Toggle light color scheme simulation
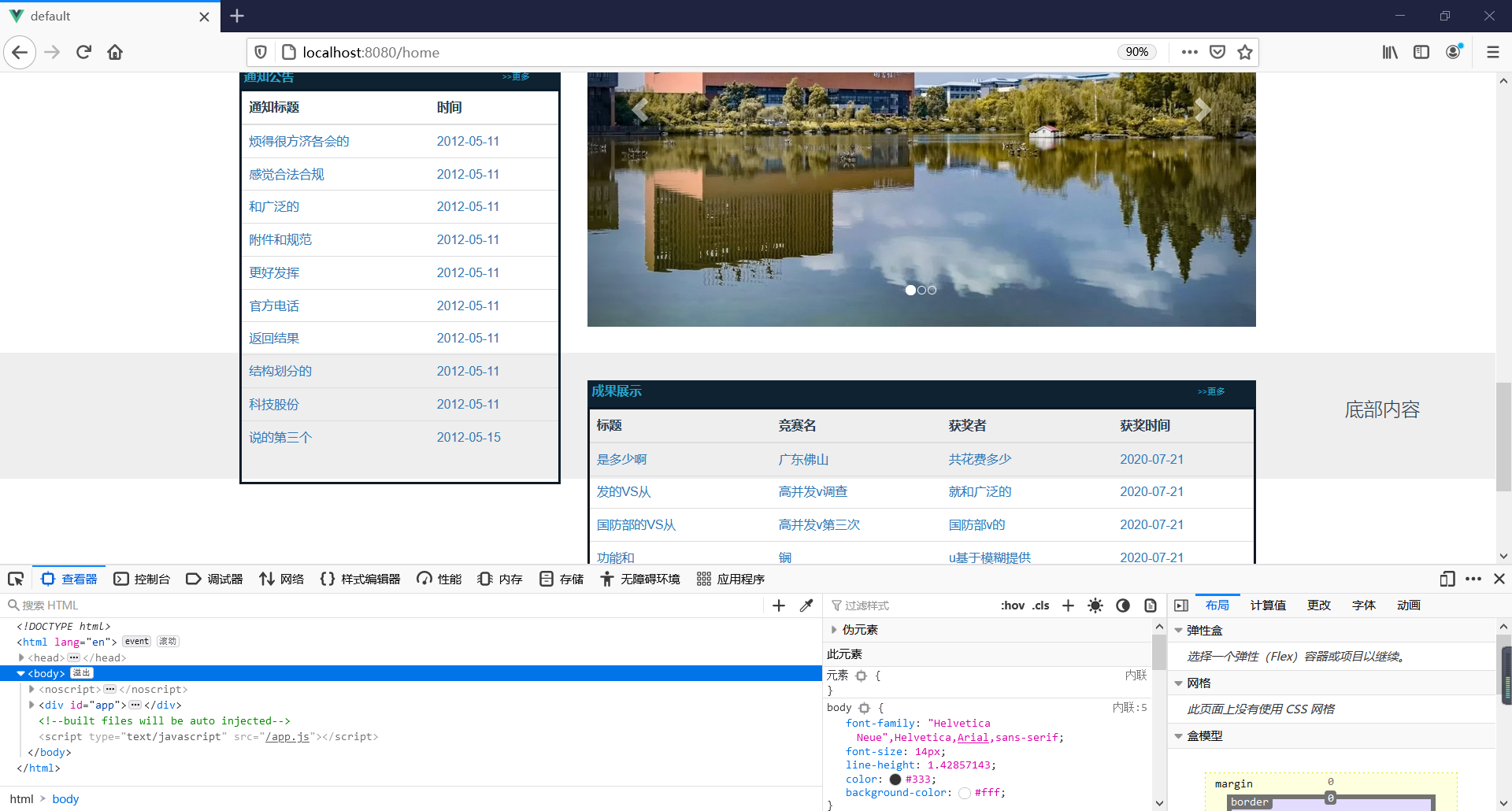 tap(1095, 605)
